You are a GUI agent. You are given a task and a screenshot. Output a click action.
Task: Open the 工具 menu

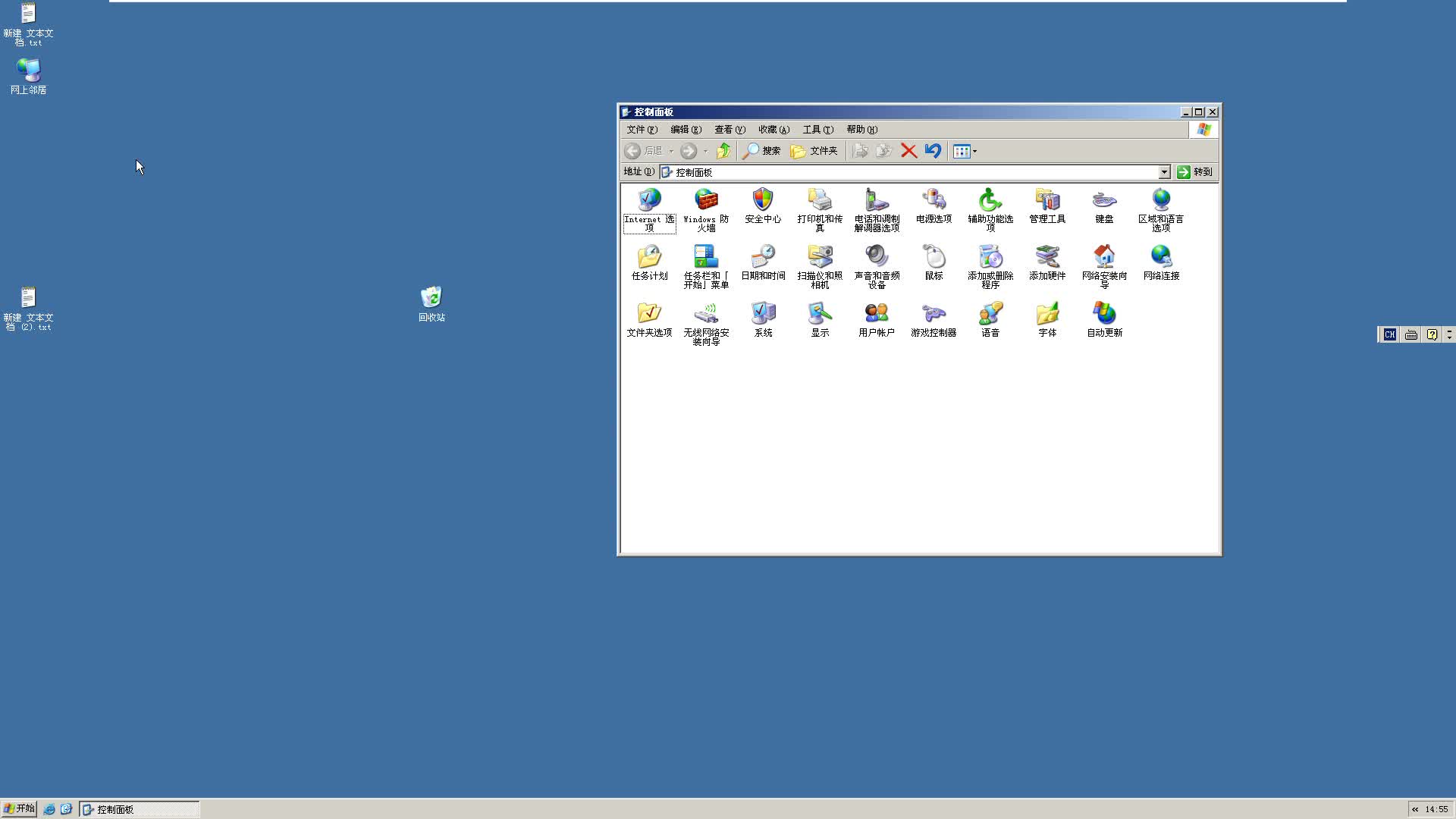point(817,130)
